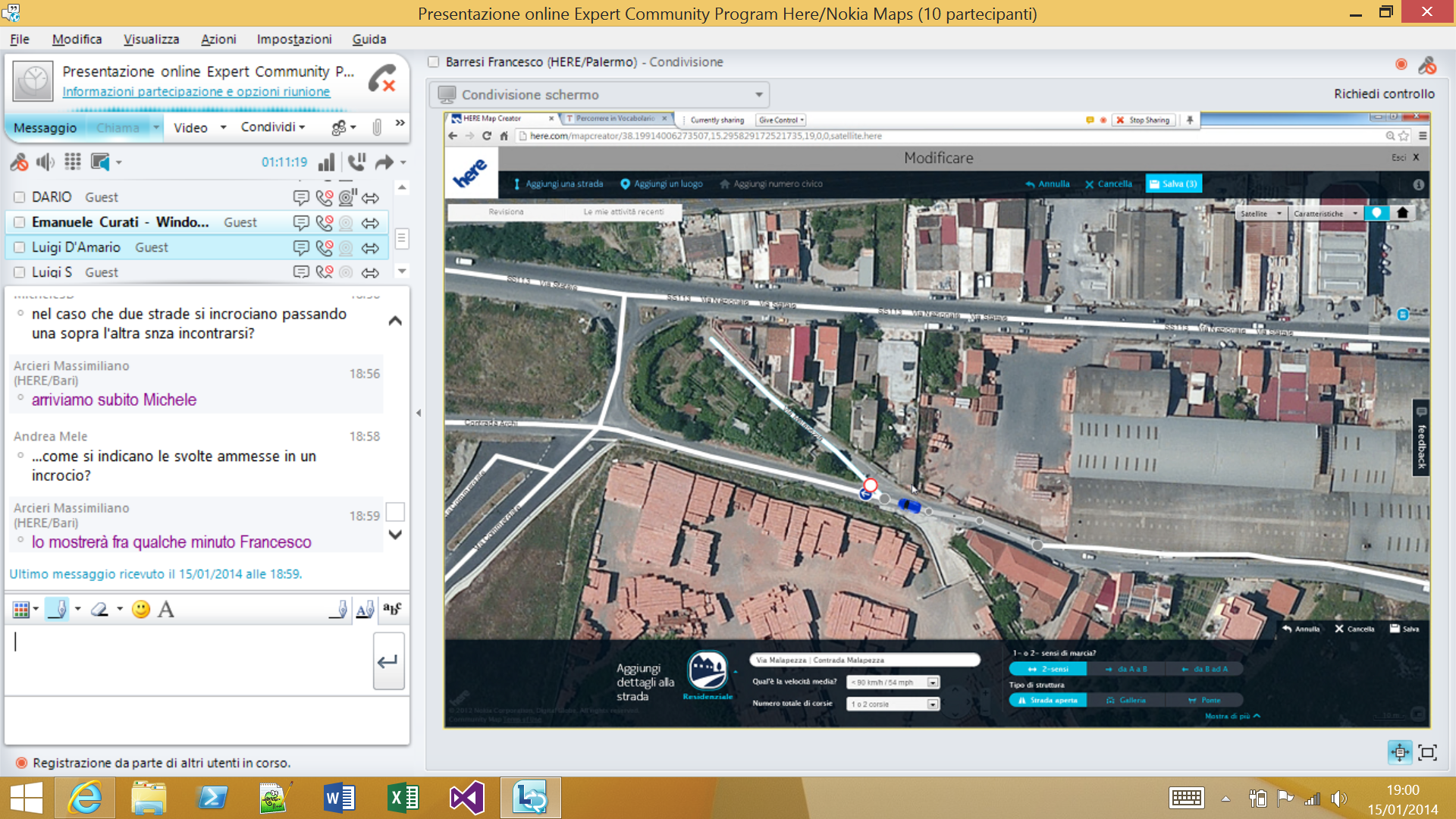Viewport: 1456px width, 819px height.
Task: Open the Azioni menu
Action: 218,39
